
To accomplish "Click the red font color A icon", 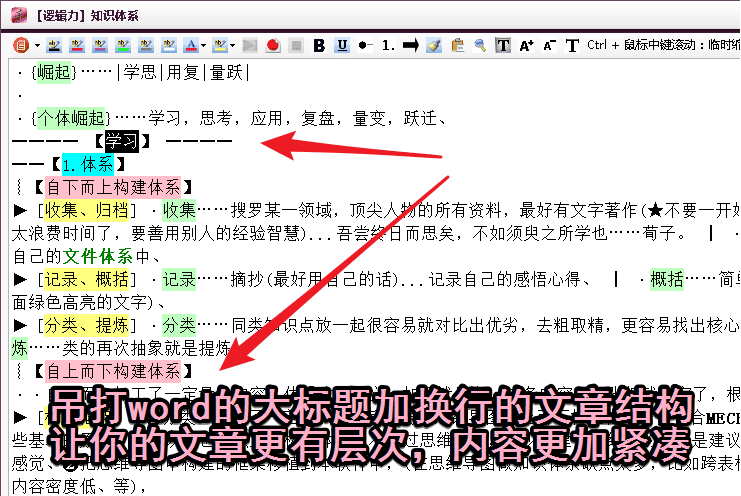I will [x=191, y=45].
